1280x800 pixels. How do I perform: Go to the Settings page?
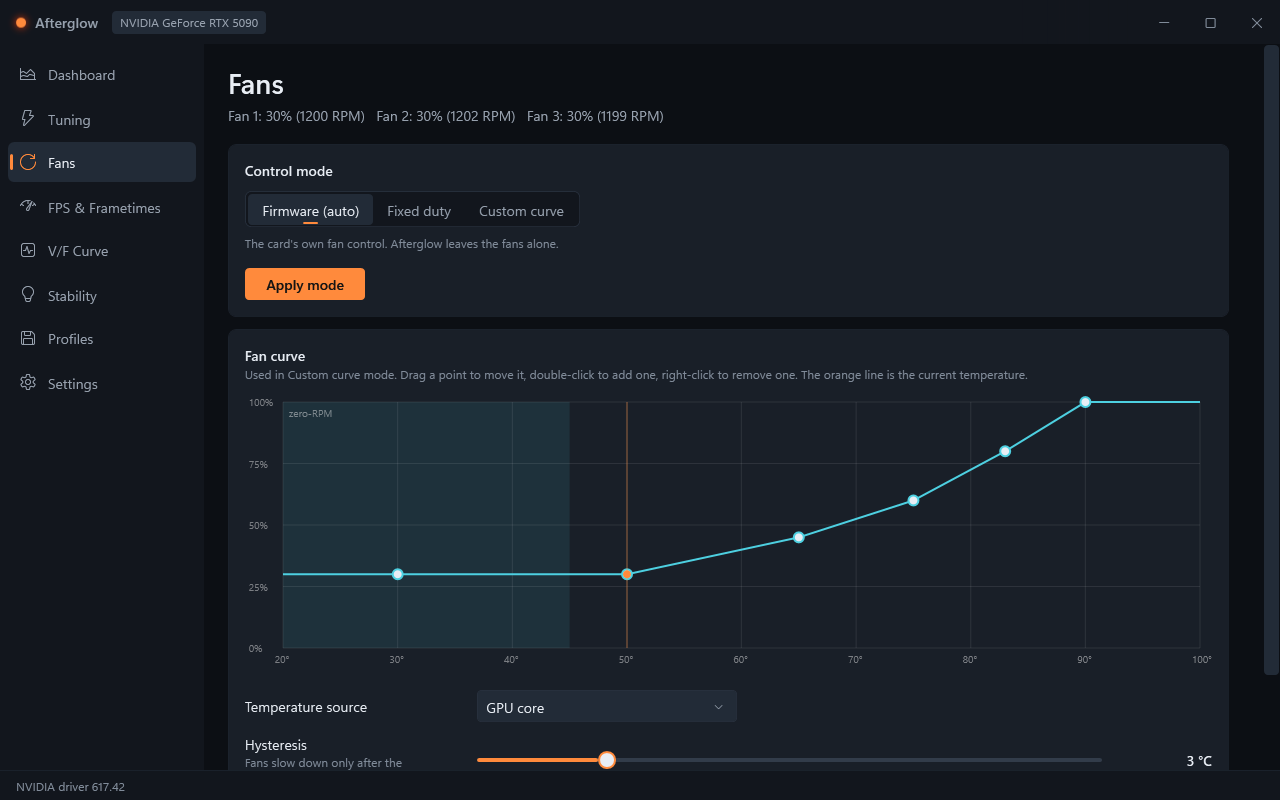point(102,383)
